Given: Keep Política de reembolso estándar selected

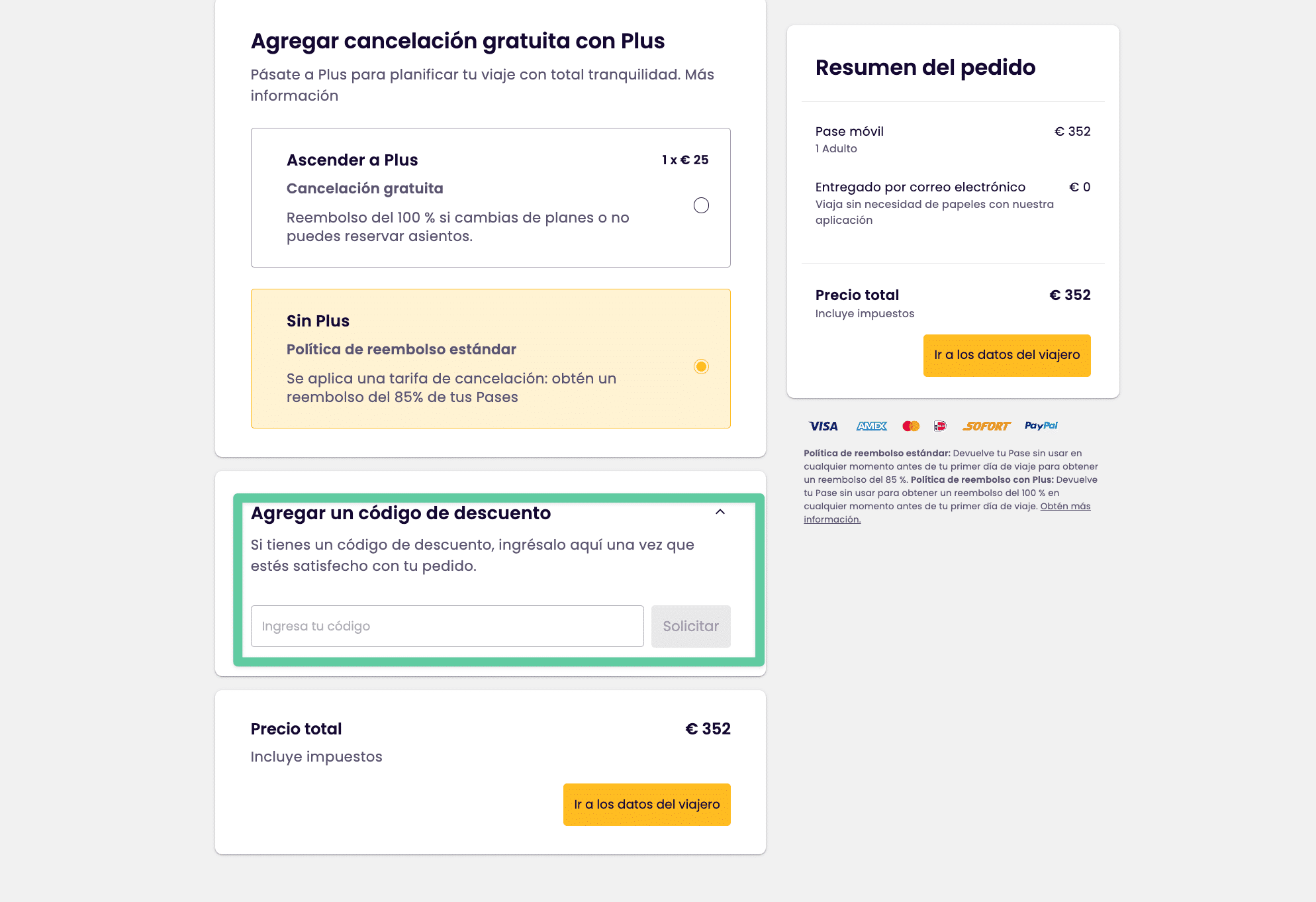Looking at the screenshot, I should pyautogui.click(x=702, y=366).
